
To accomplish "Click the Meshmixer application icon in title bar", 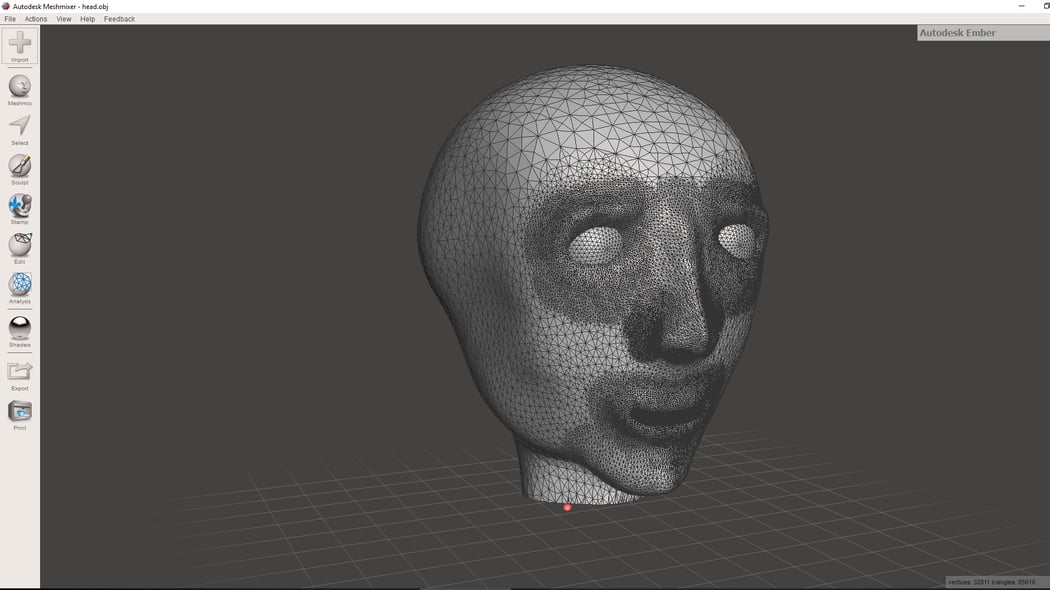I will [6, 5].
